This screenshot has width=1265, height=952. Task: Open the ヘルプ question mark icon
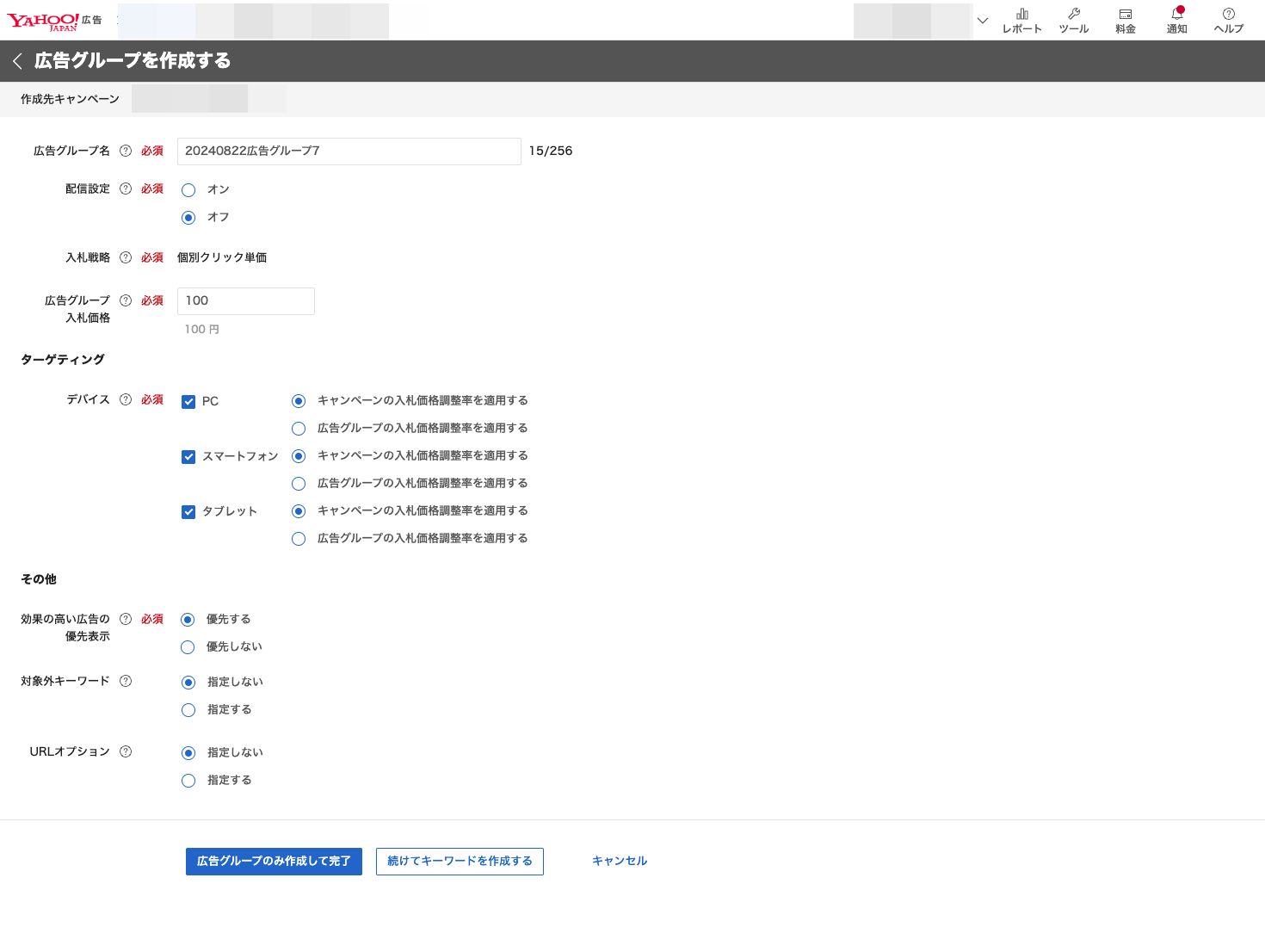point(1228,21)
